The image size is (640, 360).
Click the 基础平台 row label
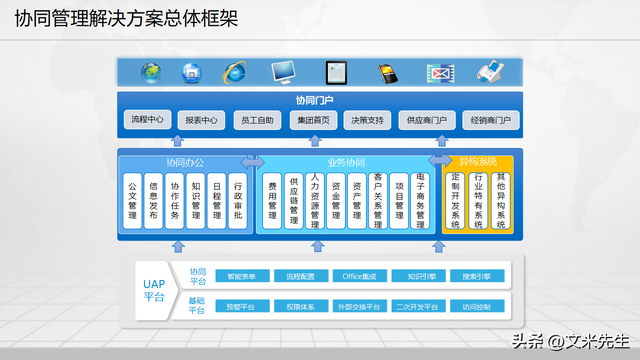pyautogui.click(x=196, y=305)
